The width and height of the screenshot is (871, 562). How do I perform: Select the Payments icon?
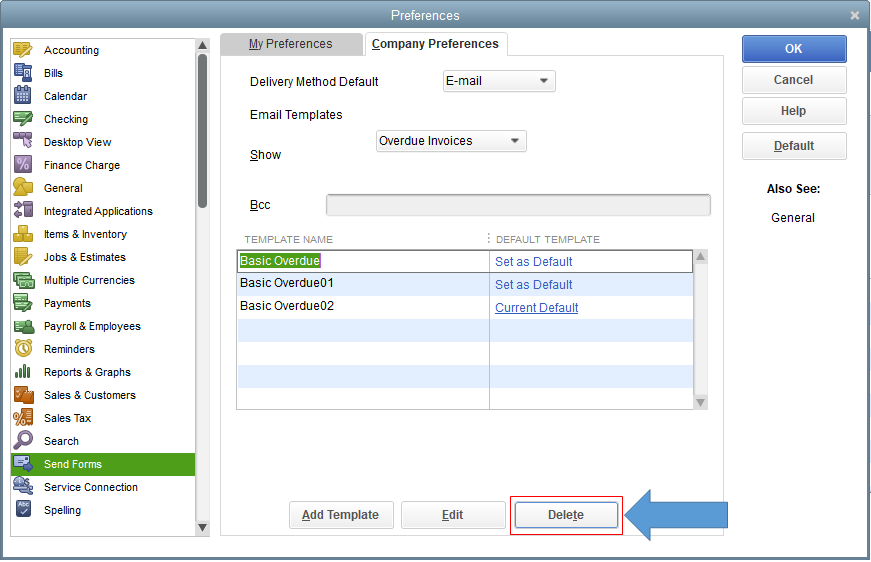(23, 303)
